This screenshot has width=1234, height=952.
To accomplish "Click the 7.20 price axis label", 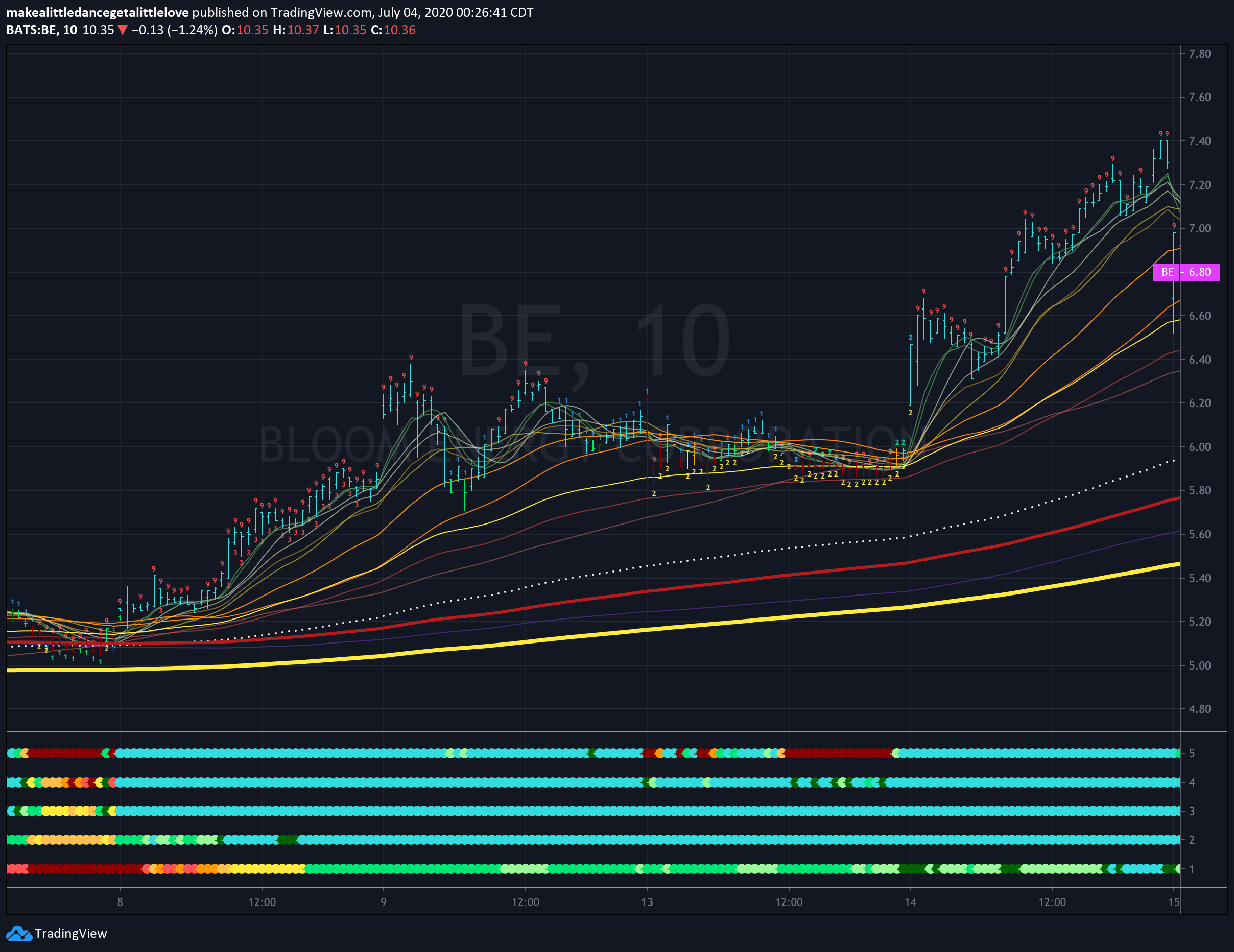I will pyautogui.click(x=1200, y=185).
